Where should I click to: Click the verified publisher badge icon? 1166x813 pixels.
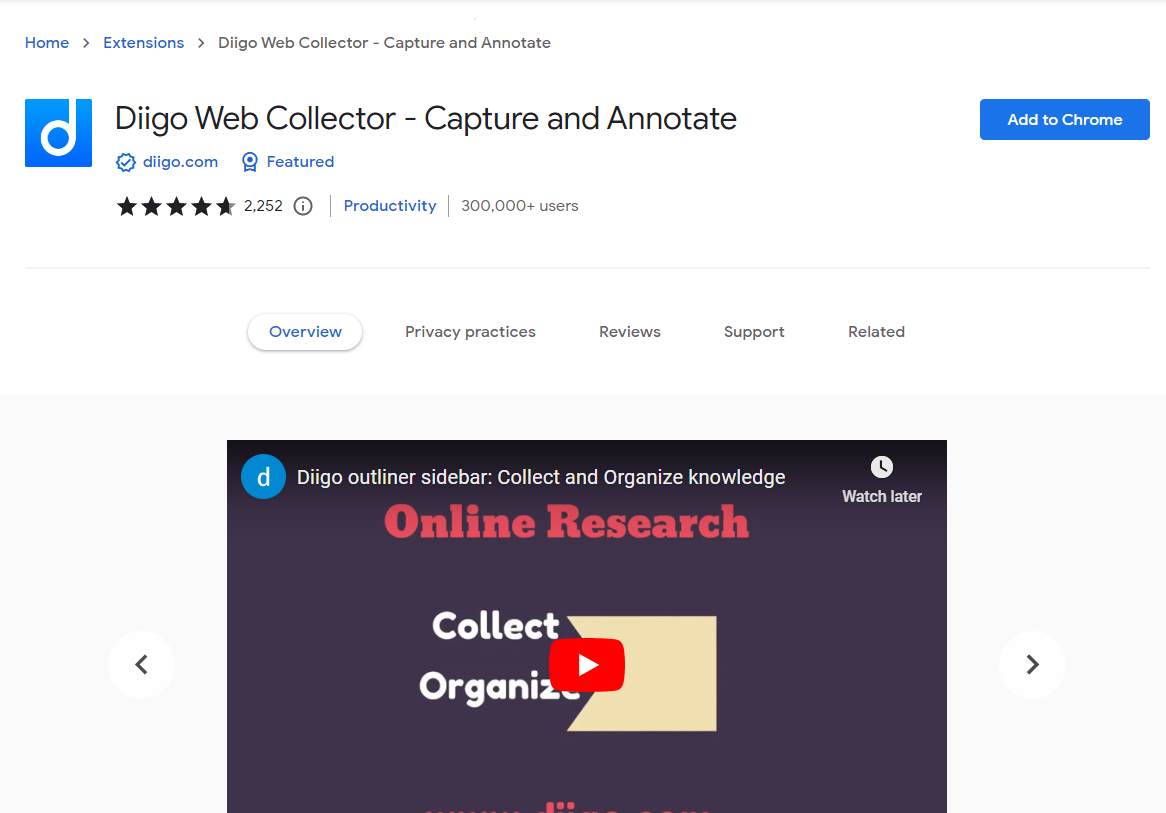[x=125, y=161]
